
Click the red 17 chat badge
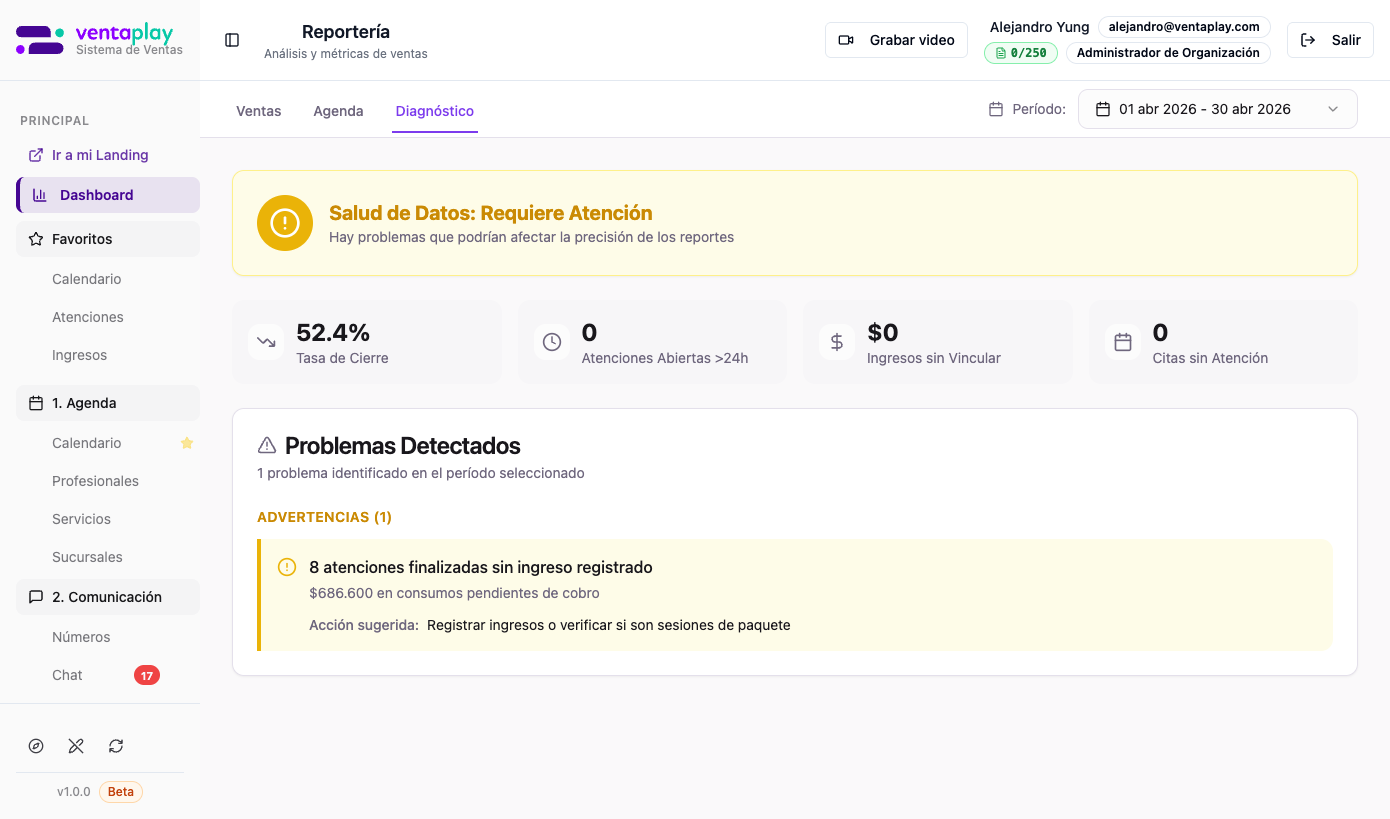coord(147,675)
